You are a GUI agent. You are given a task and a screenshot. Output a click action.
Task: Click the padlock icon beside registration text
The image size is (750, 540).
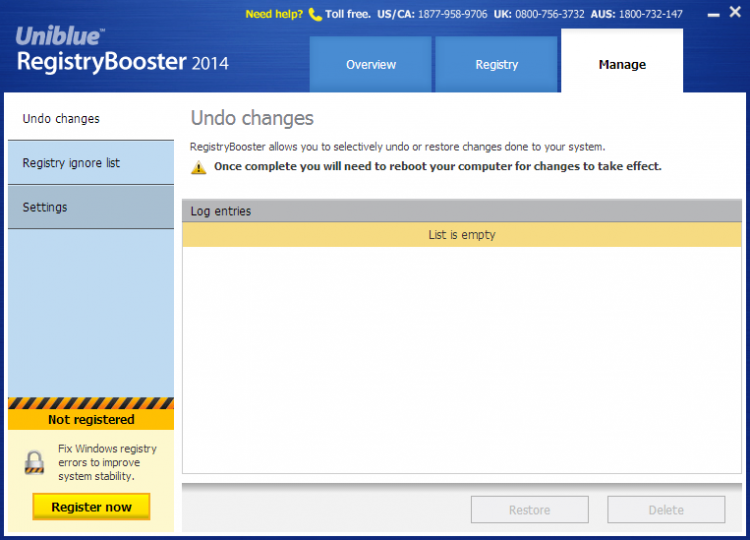coord(34,463)
